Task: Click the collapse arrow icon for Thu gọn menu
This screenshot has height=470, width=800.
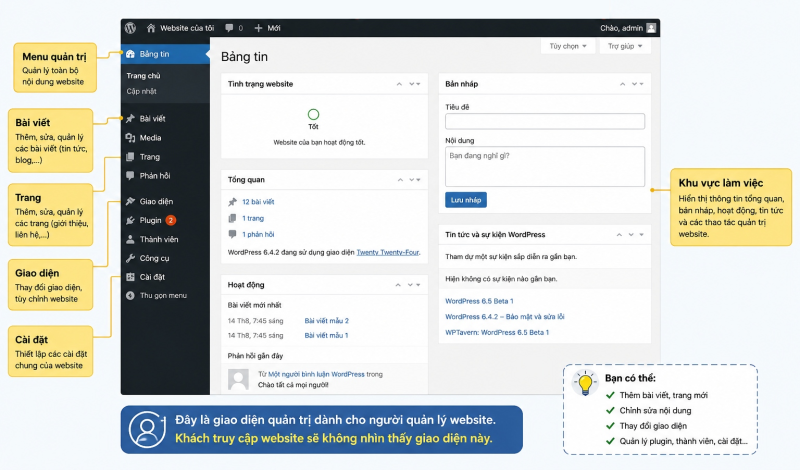Action: click(131, 295)
